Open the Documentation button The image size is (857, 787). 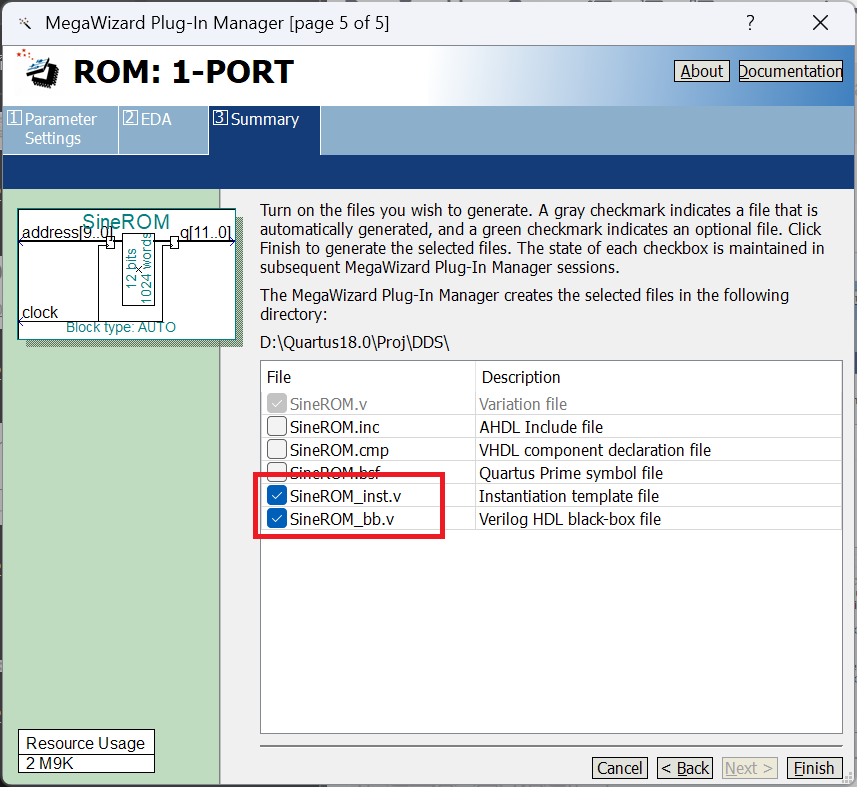coord(790,71)
